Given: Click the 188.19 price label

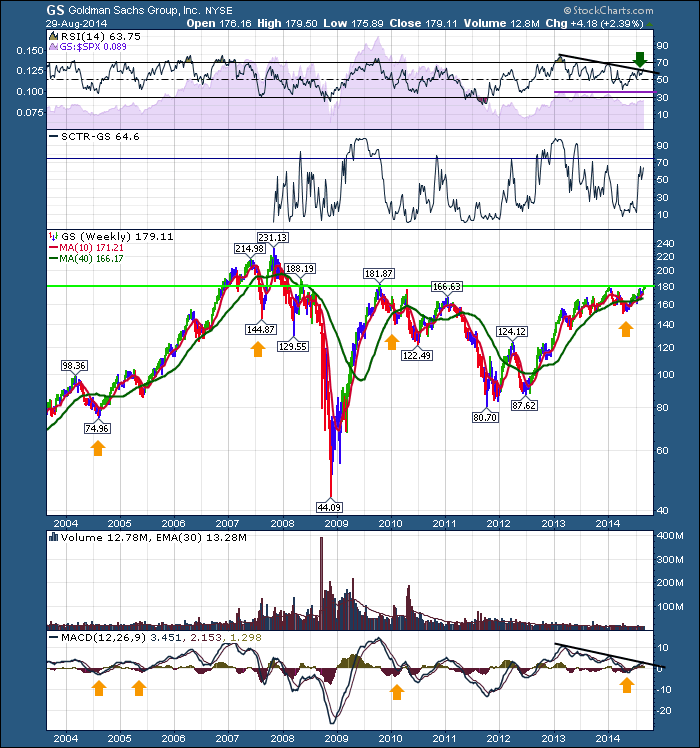Looking at the screenshot, I should [x=300, y=269].
